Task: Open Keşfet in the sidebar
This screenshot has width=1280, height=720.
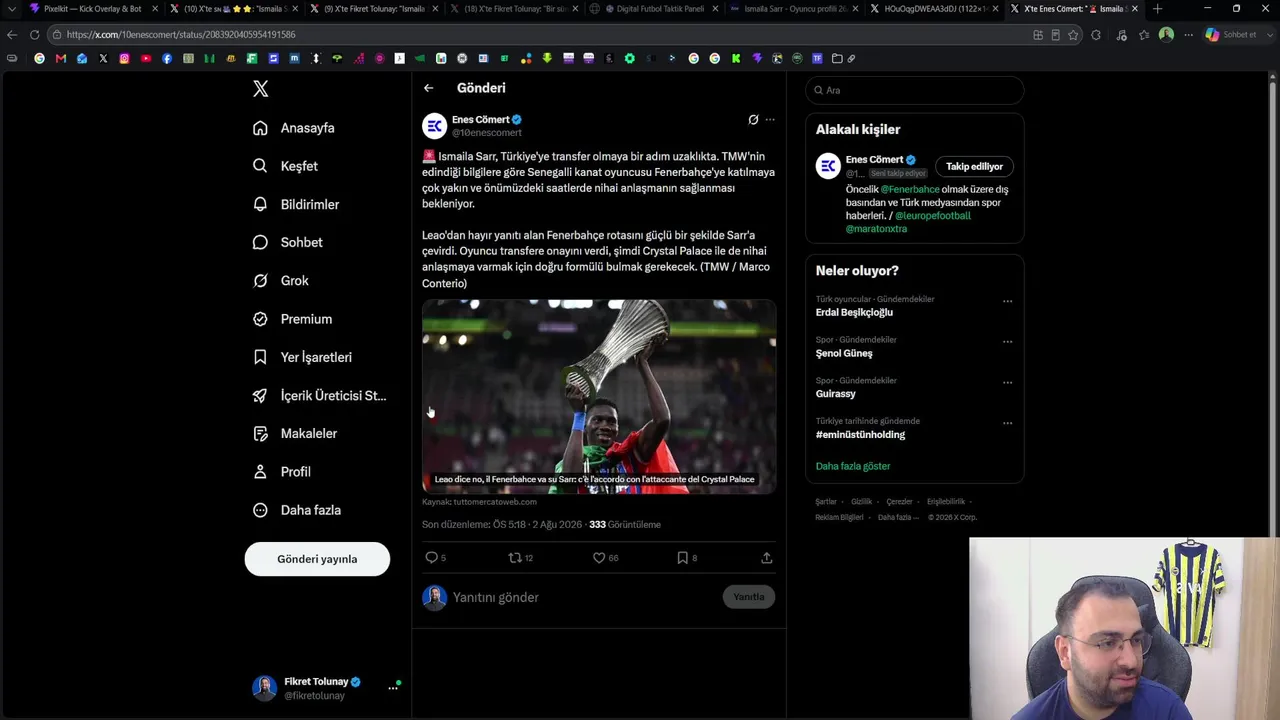Action: 286,166
